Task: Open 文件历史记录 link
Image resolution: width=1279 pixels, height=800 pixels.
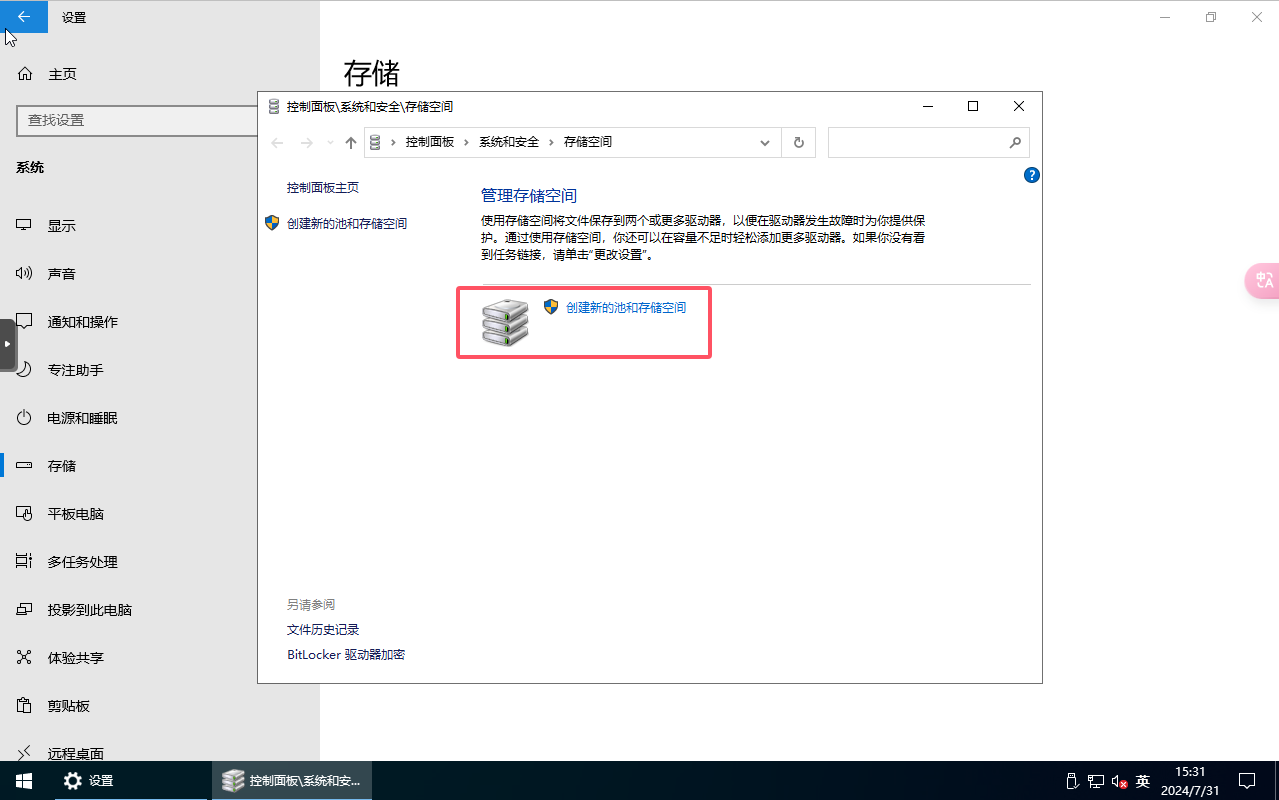Action: point(322,630)
